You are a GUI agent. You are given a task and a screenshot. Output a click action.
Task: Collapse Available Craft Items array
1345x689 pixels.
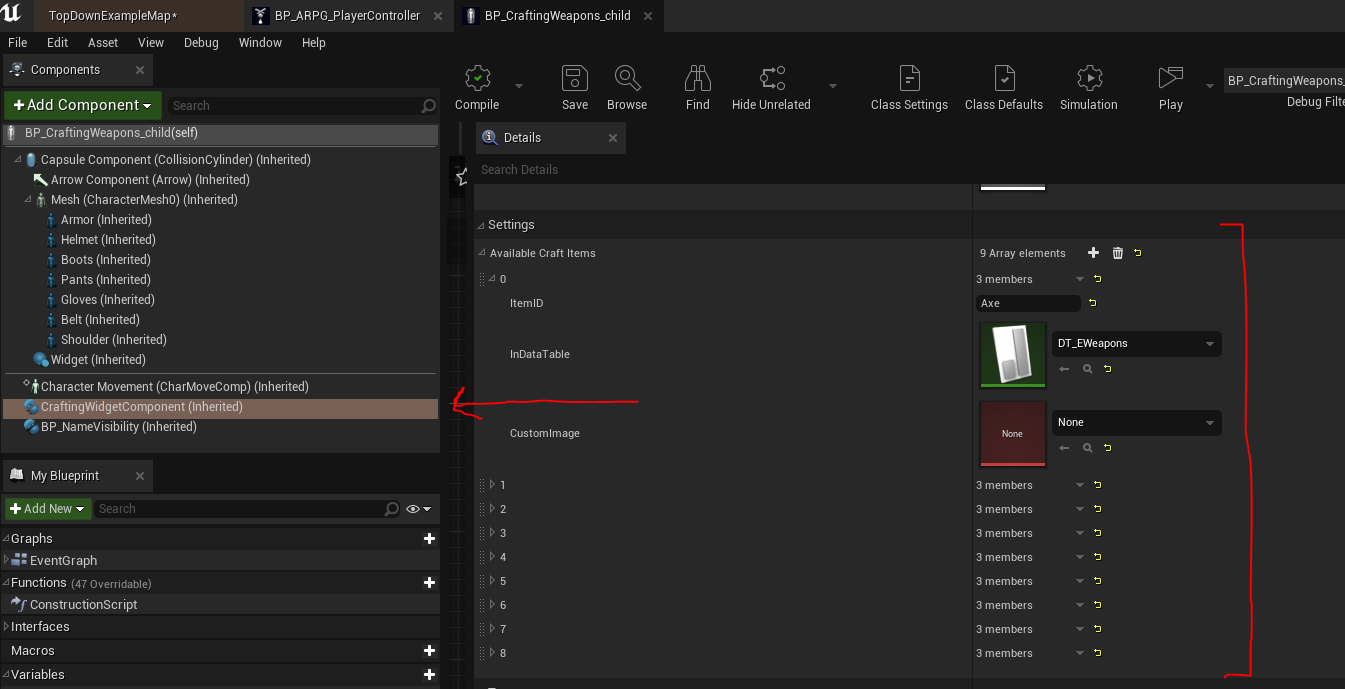coord(482,253)
